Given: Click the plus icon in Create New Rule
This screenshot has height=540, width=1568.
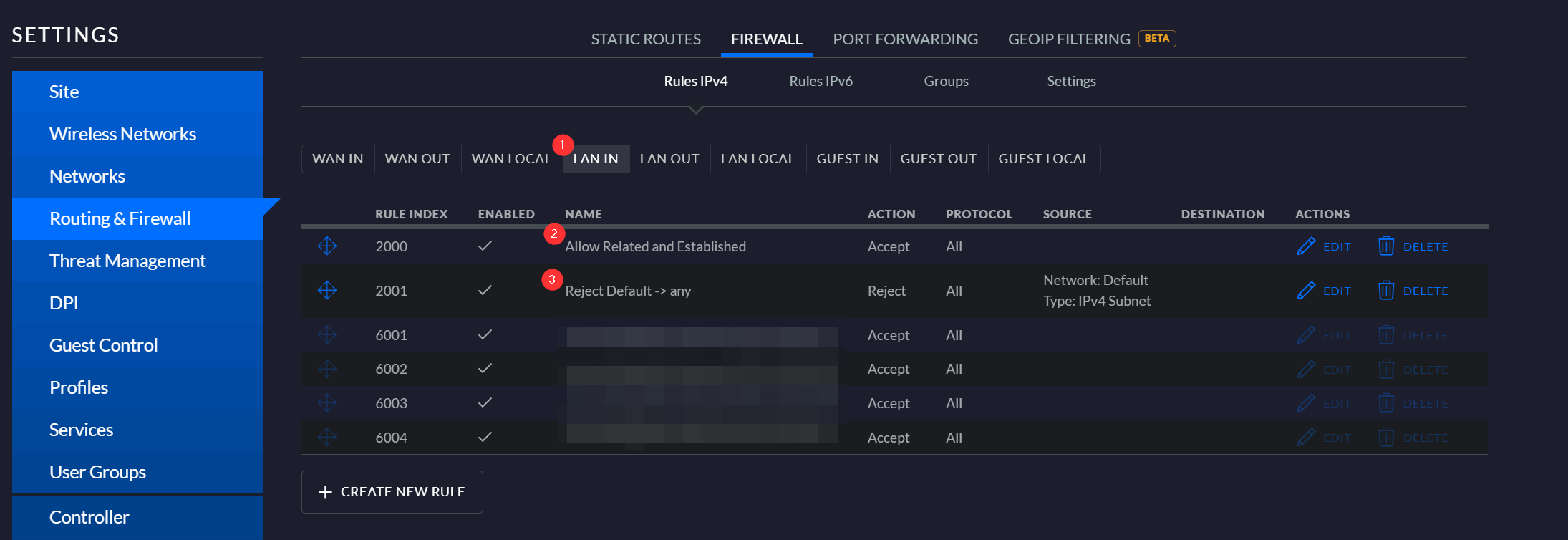Looking at the screenshot, I should pyautogui.click(x=325, y=492).
